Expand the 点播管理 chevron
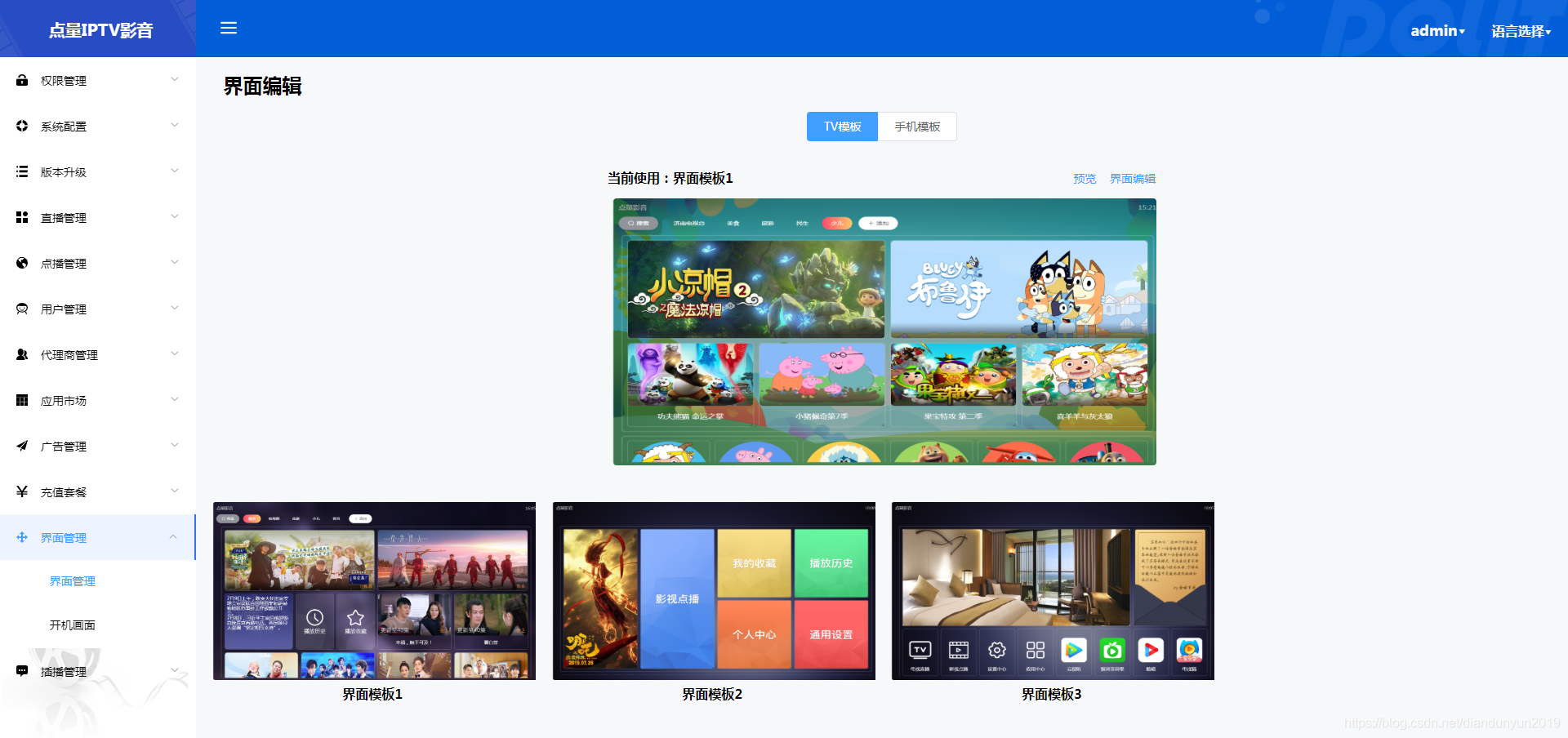The width and height of the screenshot is (1568, 738). coord(174,262)
